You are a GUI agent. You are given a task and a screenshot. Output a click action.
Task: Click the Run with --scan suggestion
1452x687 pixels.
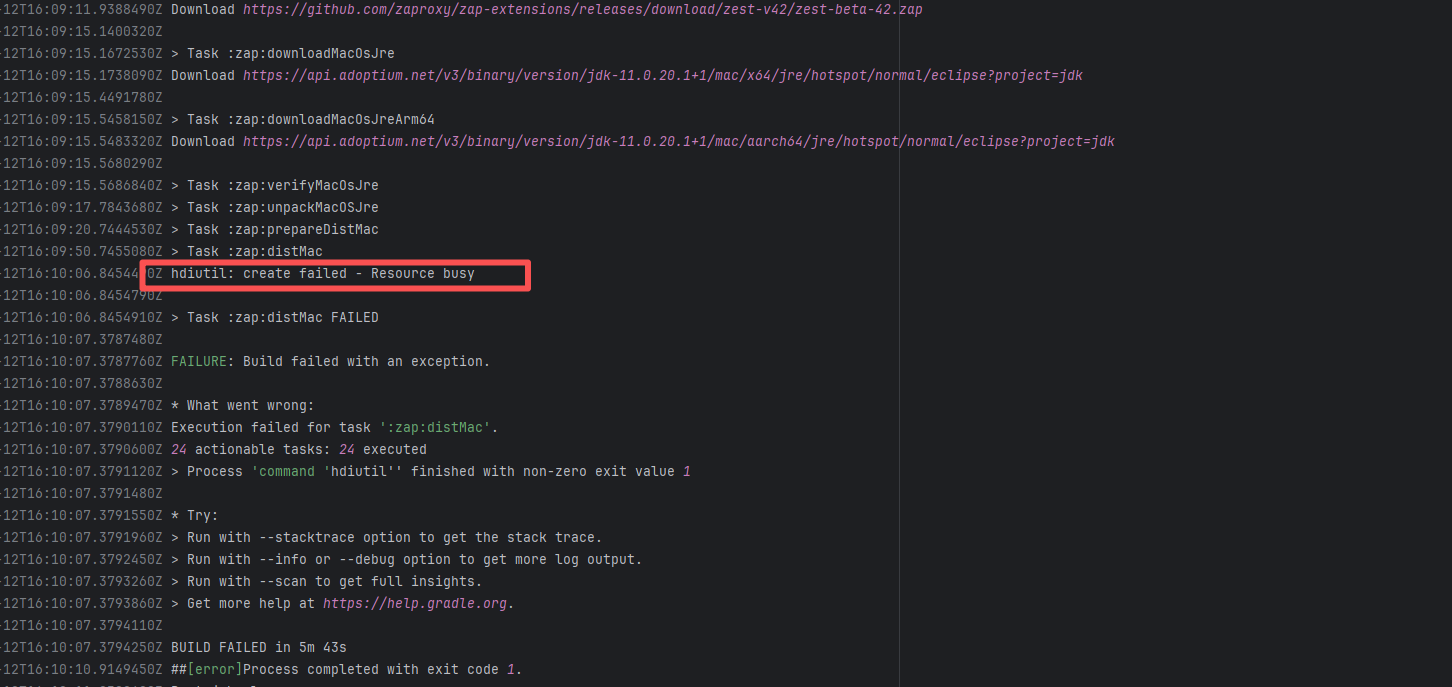point(334,581)
